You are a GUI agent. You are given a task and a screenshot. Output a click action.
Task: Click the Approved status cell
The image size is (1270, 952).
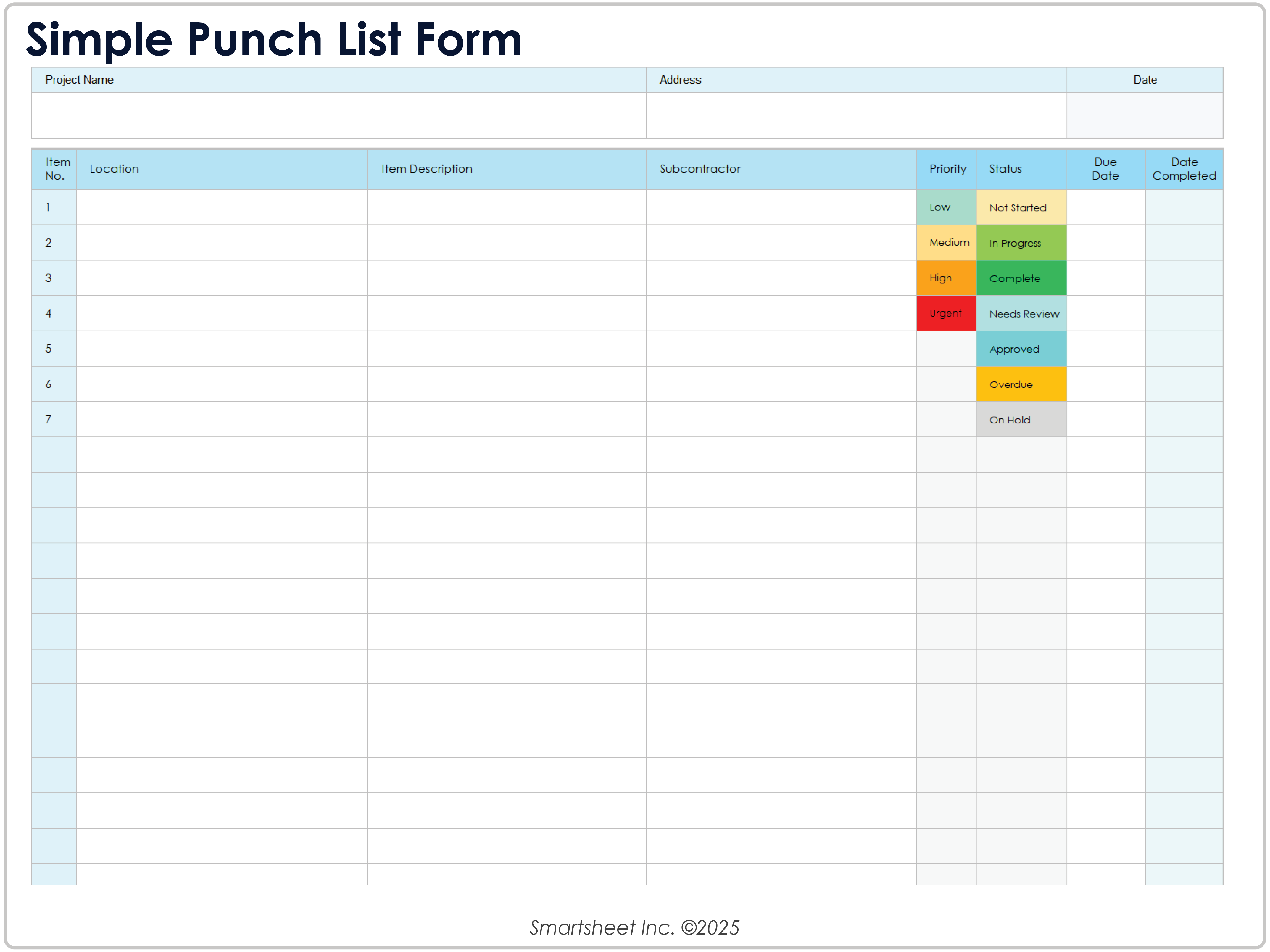click(1021, 349)
